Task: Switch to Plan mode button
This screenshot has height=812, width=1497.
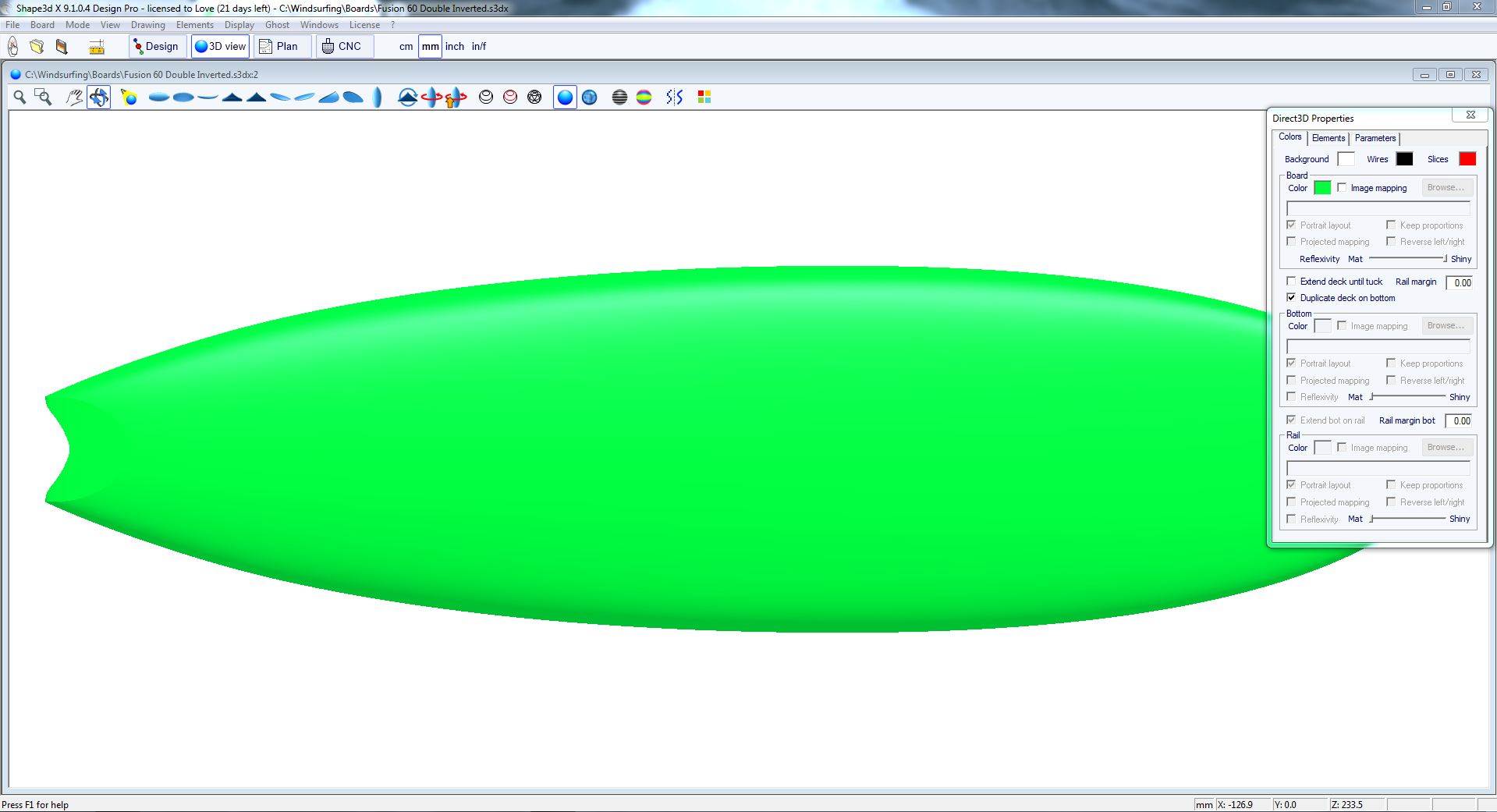Action: click(x=278, y=47)
